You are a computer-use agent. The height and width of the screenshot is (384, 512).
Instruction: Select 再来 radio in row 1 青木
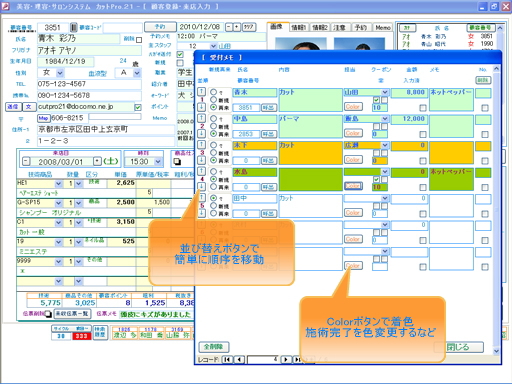click(213, 107)
